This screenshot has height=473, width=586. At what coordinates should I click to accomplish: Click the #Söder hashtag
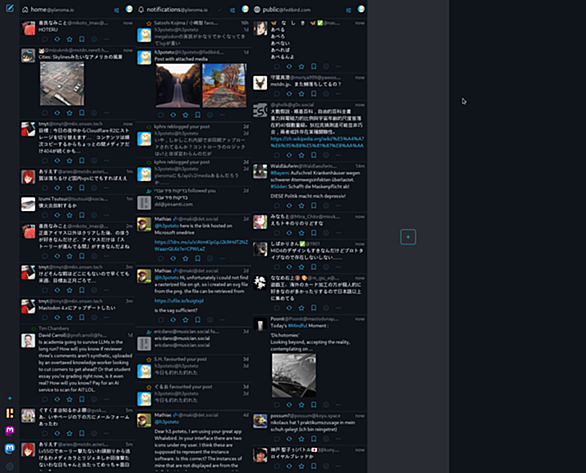click(278, 186)
